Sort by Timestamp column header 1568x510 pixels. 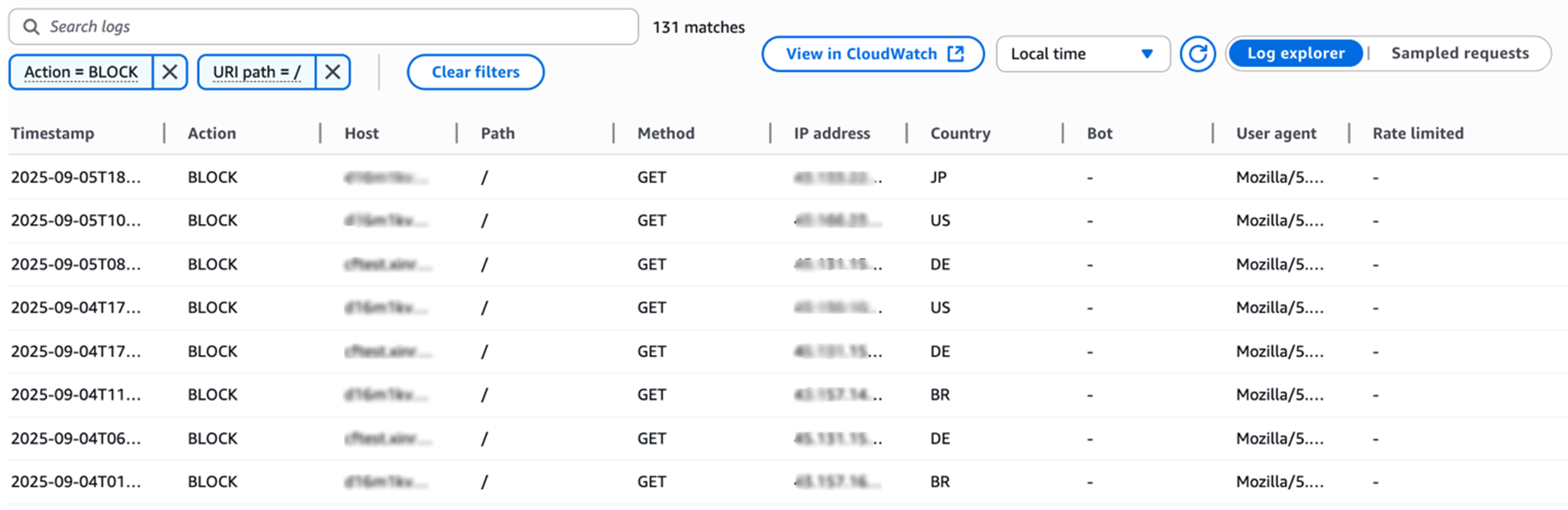[x=52, y=133]
